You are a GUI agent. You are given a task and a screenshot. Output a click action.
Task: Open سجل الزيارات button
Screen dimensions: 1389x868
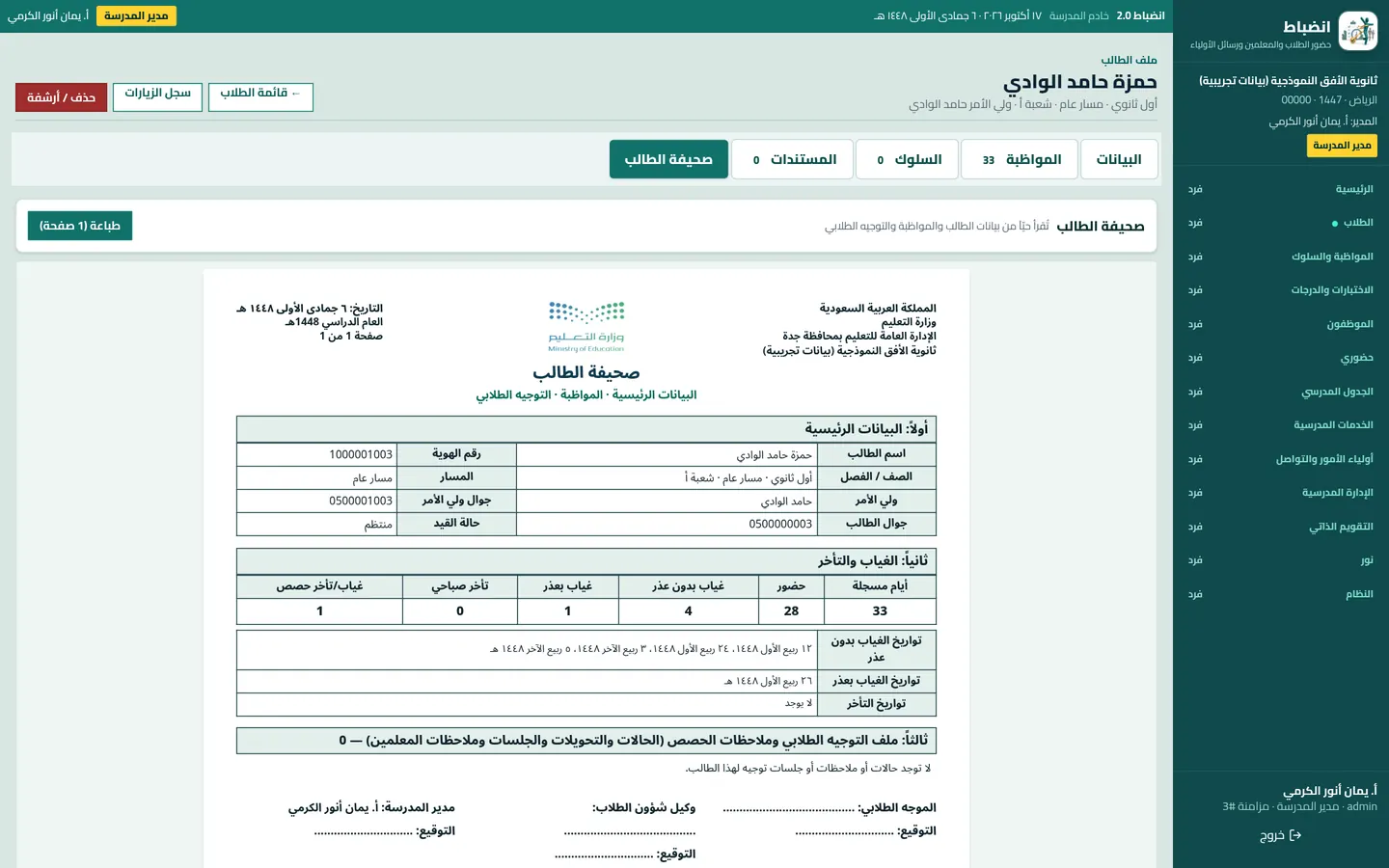click(x=157, y=96)
